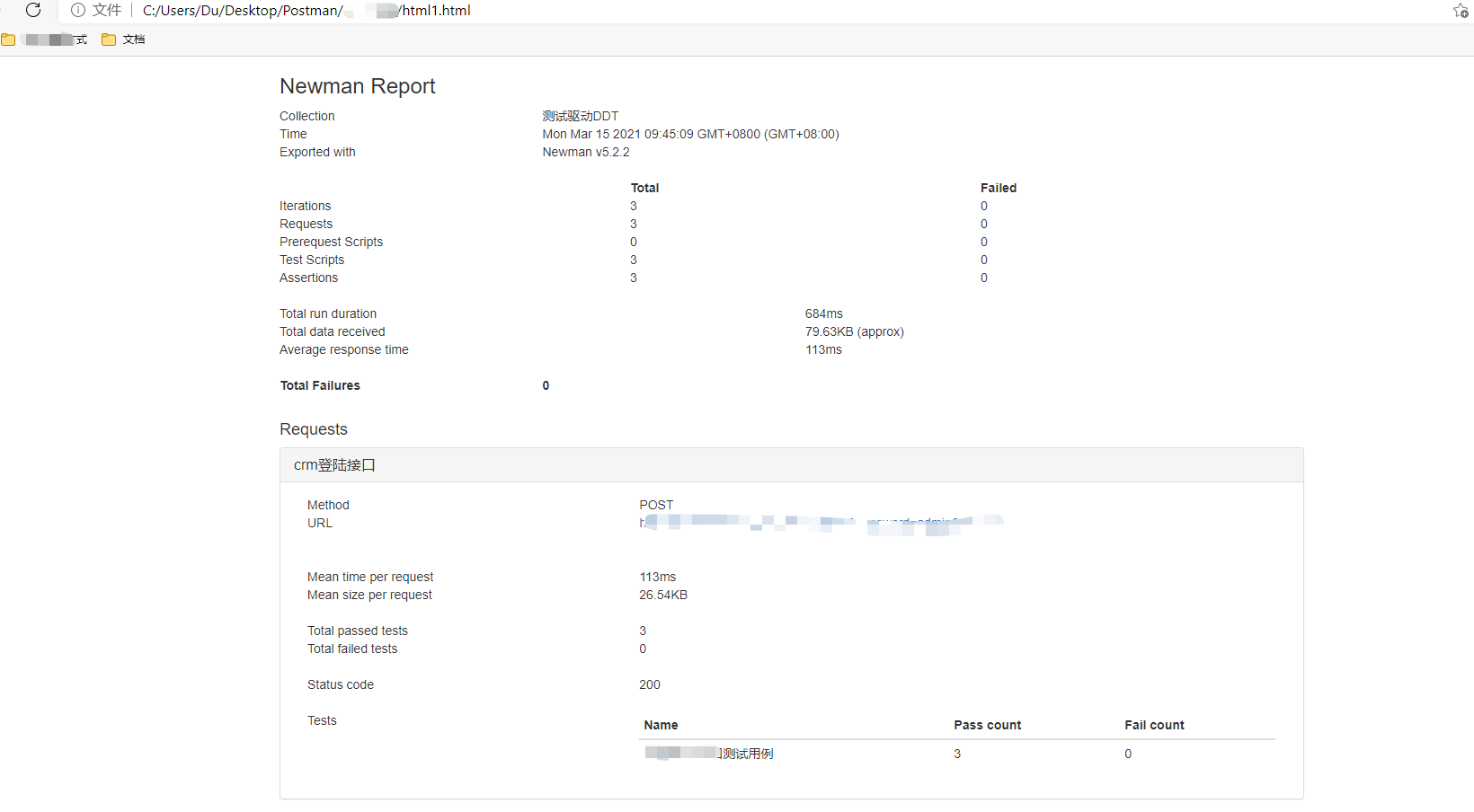Select the Prerequest Scripts row label
Image resolution: width=1474 pixels, height=812 pixels.
[331, 242]
